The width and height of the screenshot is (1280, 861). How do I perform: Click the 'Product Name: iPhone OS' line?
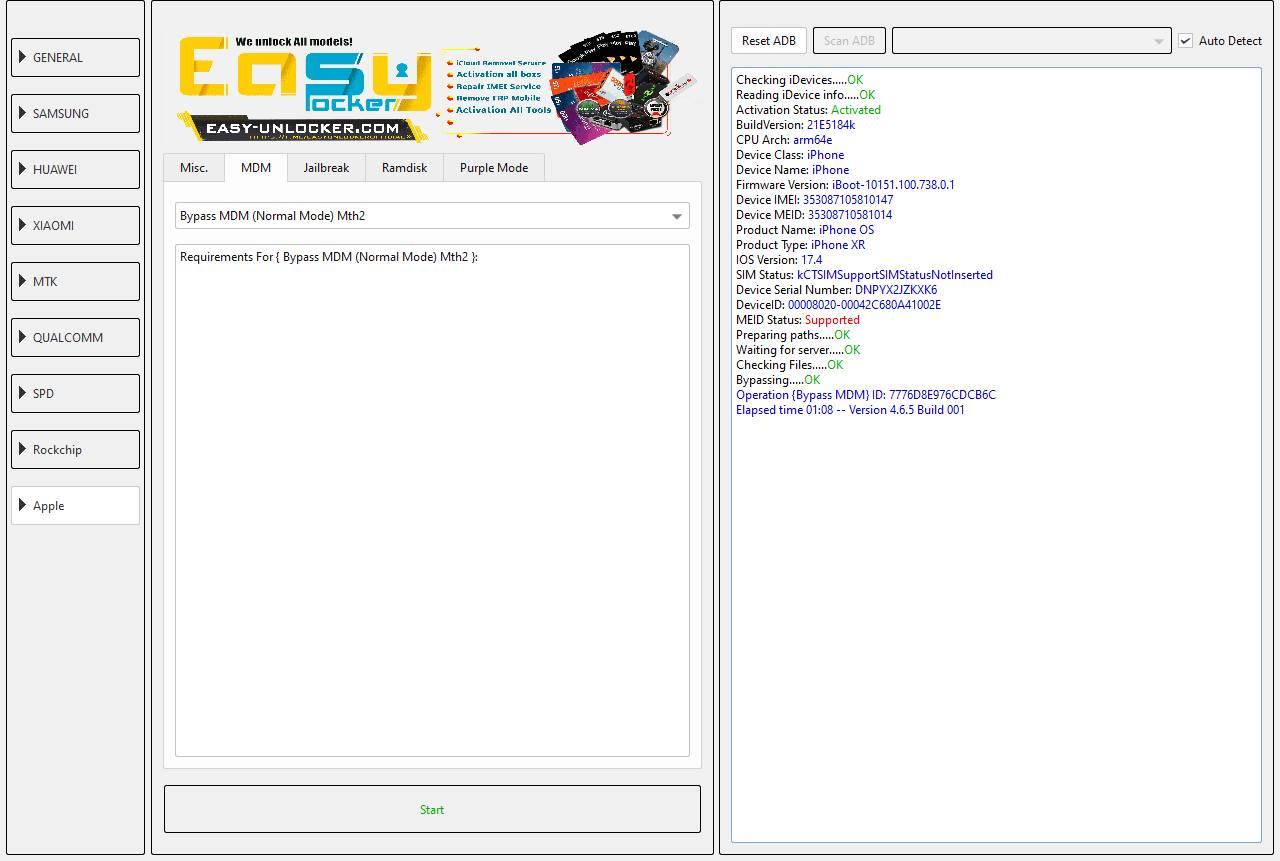(x=805, y=230)
